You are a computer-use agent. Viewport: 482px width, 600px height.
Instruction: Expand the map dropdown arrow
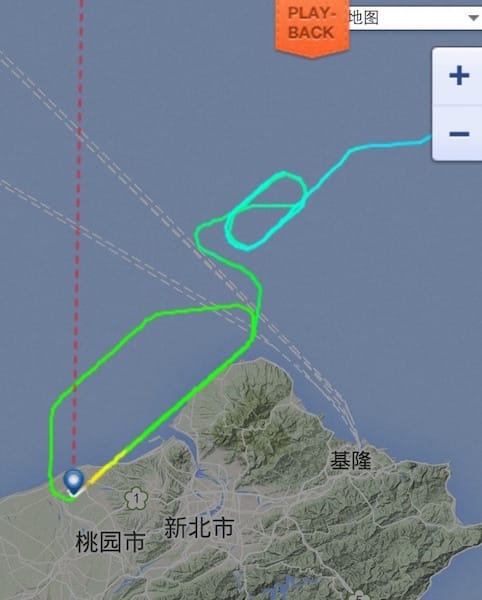[x=473, y=18]
